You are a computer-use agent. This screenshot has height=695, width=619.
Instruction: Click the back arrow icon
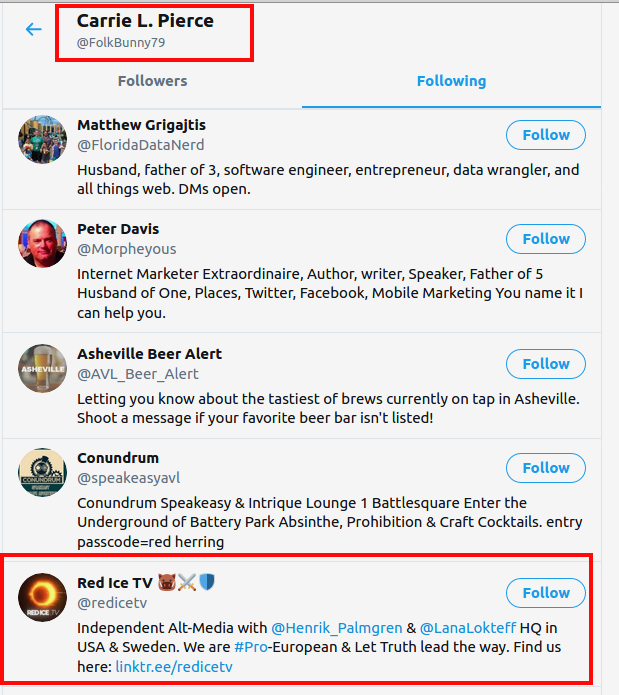pyautogui.click(x=34, y=29)
